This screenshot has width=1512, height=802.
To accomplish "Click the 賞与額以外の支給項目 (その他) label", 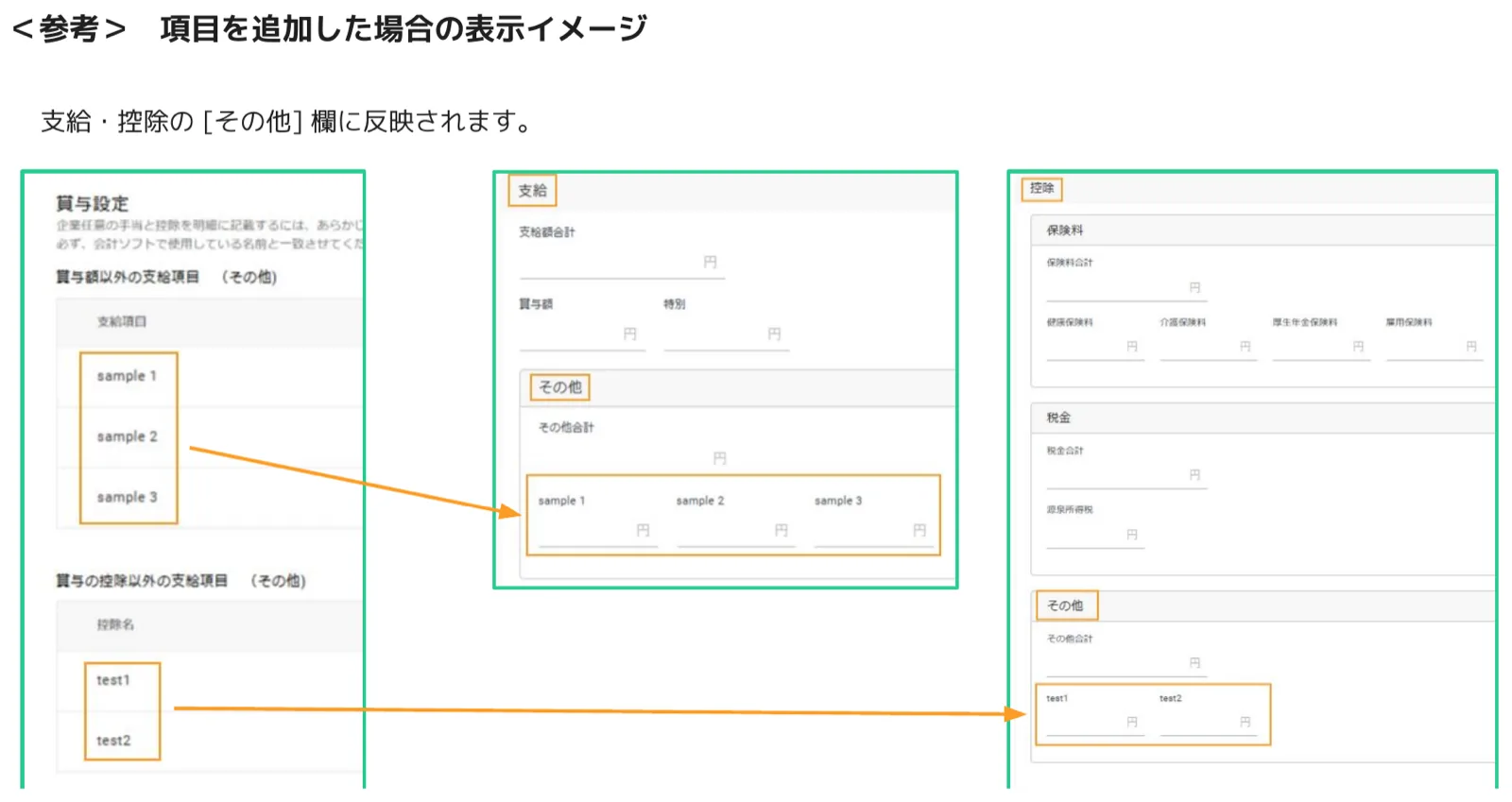I will [x=166, y=277].
